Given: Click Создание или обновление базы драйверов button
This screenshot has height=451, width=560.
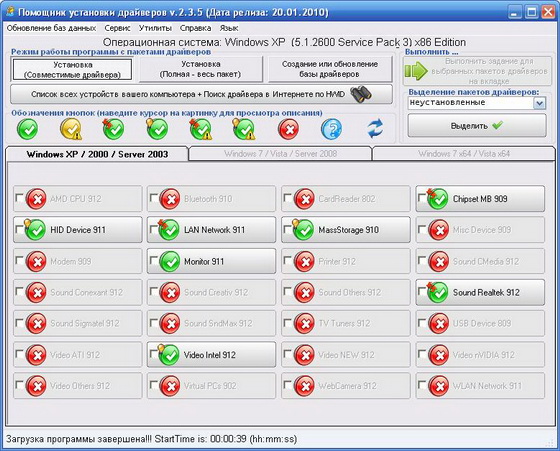Looking at the screenshot, I should pos(330,69).
